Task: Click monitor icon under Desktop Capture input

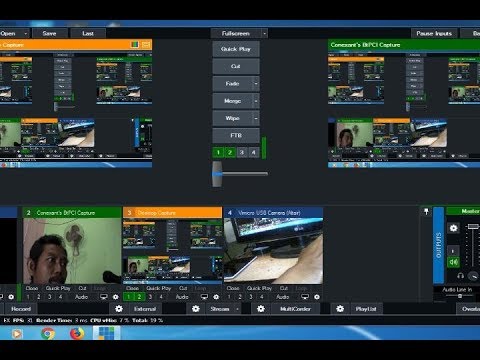Action: [x=204, y=296]
